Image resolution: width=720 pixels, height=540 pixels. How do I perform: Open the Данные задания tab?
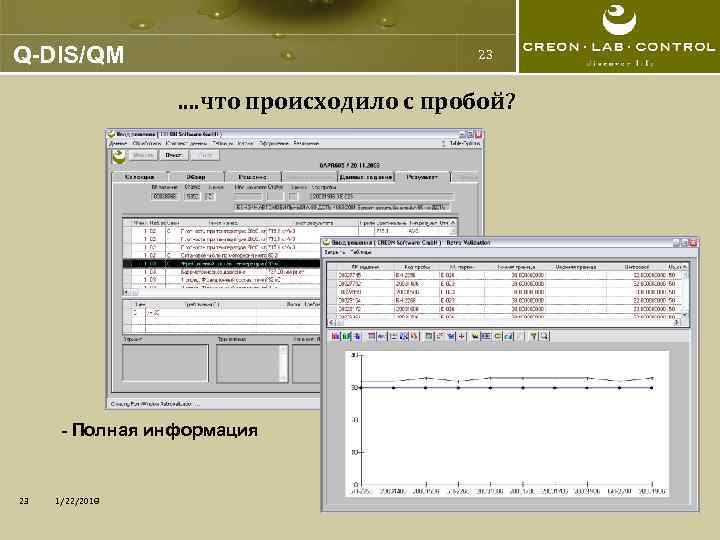[x=366, y=177]
